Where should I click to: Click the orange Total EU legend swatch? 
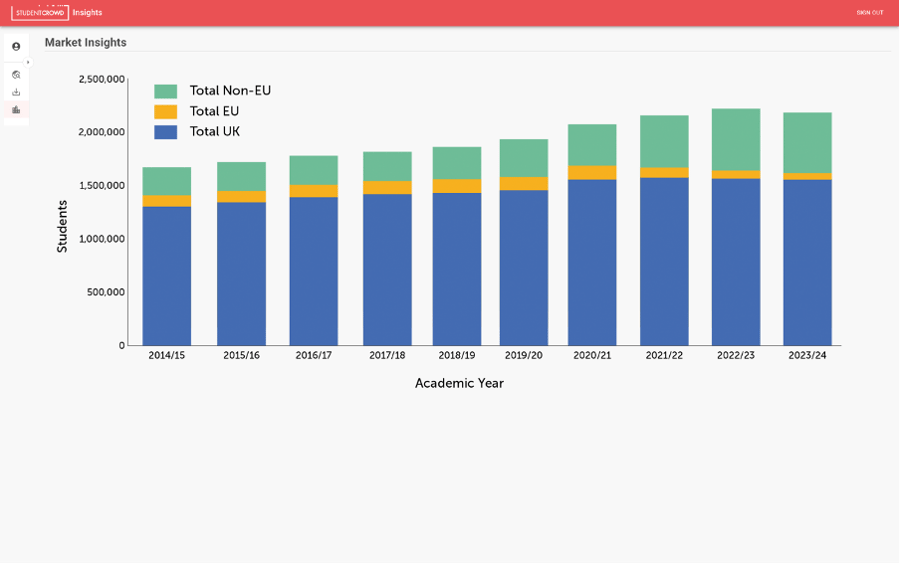(x=166, y=112)
